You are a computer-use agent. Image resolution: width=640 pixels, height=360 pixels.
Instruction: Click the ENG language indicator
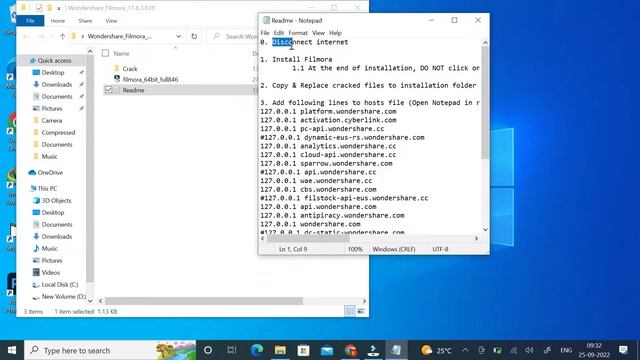click(566, 350)
